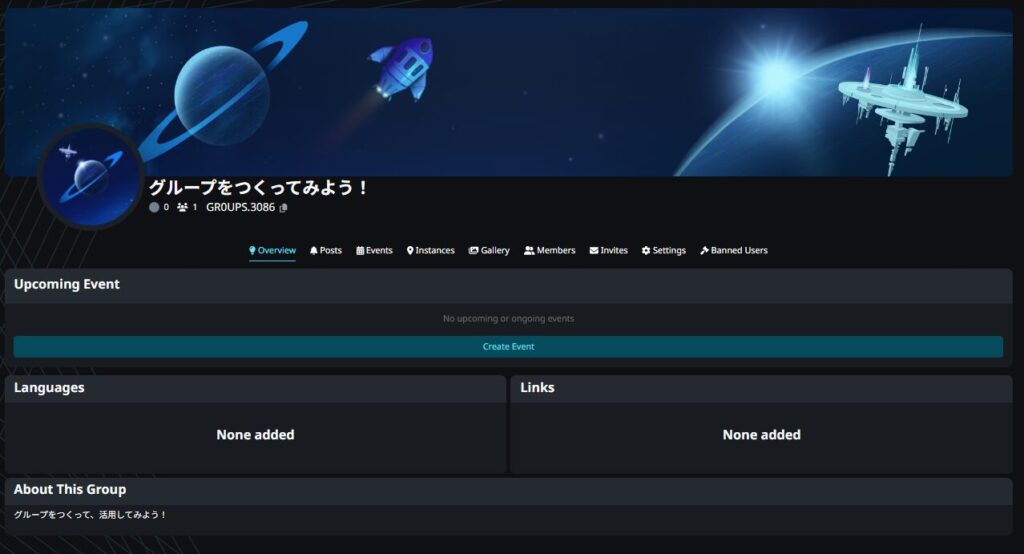Copy the group code with the copy icon
The image size is (1024, 554).
tap(284, 208)
